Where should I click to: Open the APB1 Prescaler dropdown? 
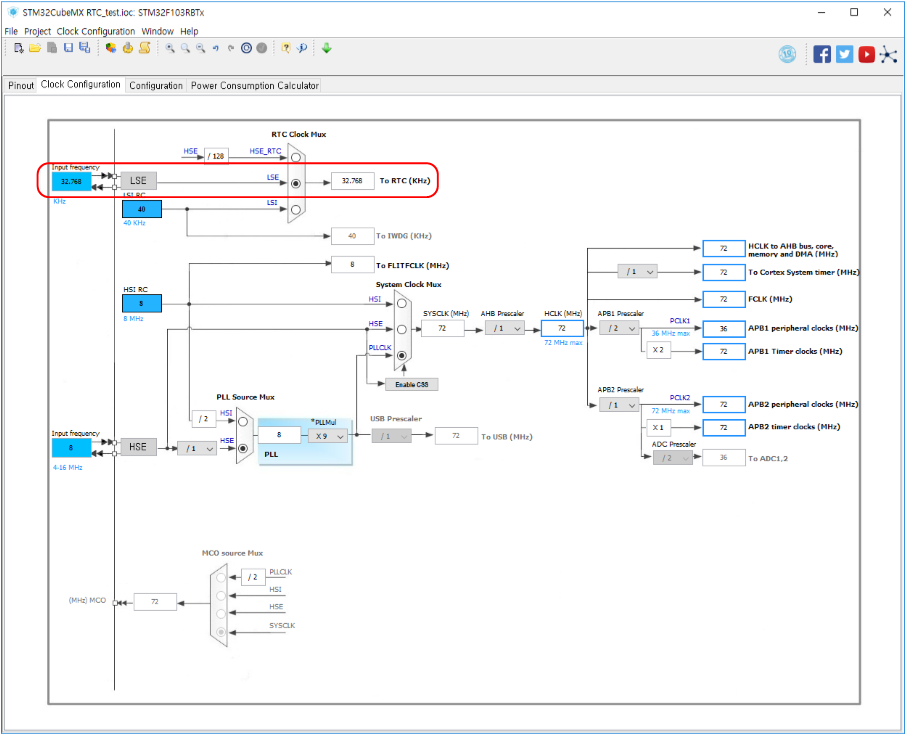tap(619, 328)
